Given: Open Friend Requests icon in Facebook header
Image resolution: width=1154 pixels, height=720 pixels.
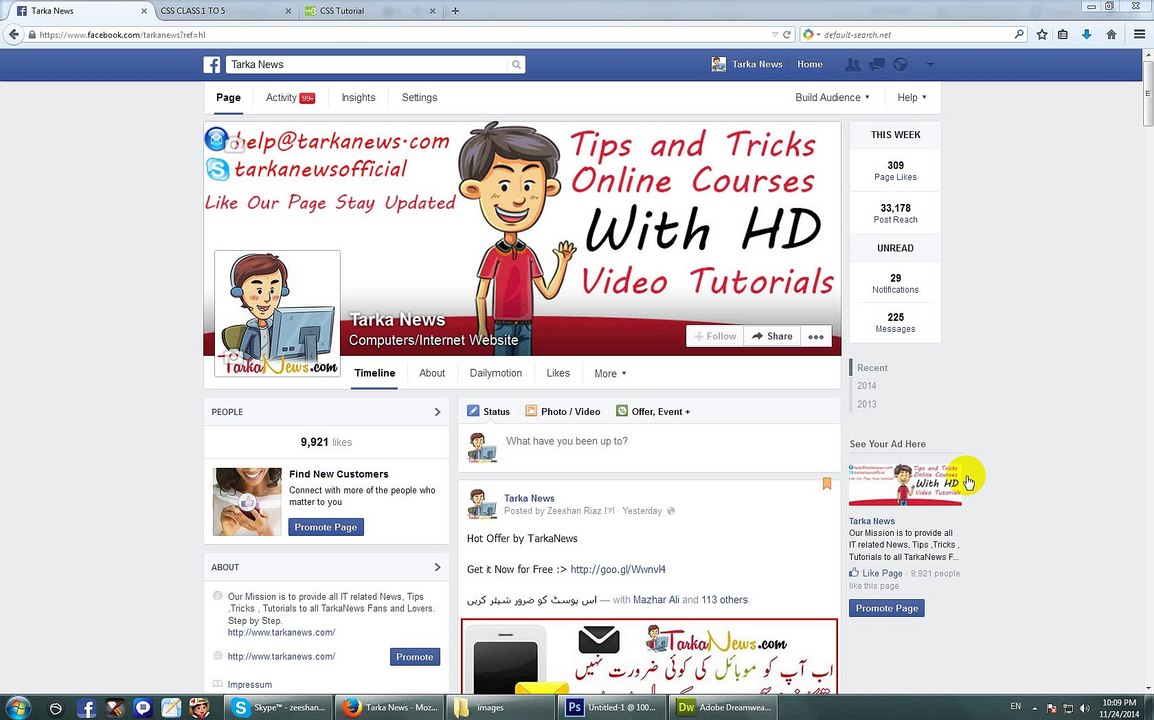Looking at the screenshot, I should tap(852, 65).
